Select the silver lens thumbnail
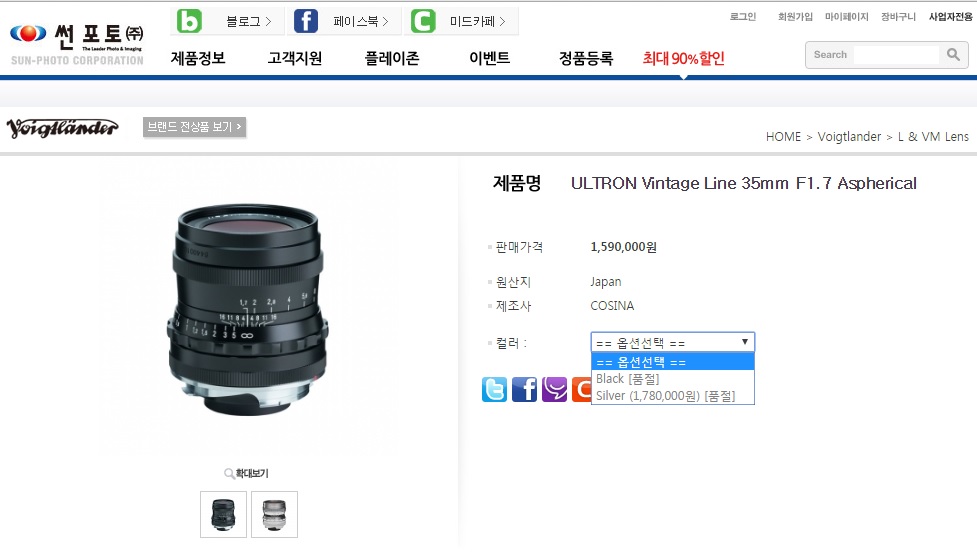This screenshot has height=557, width=977. 274,515
